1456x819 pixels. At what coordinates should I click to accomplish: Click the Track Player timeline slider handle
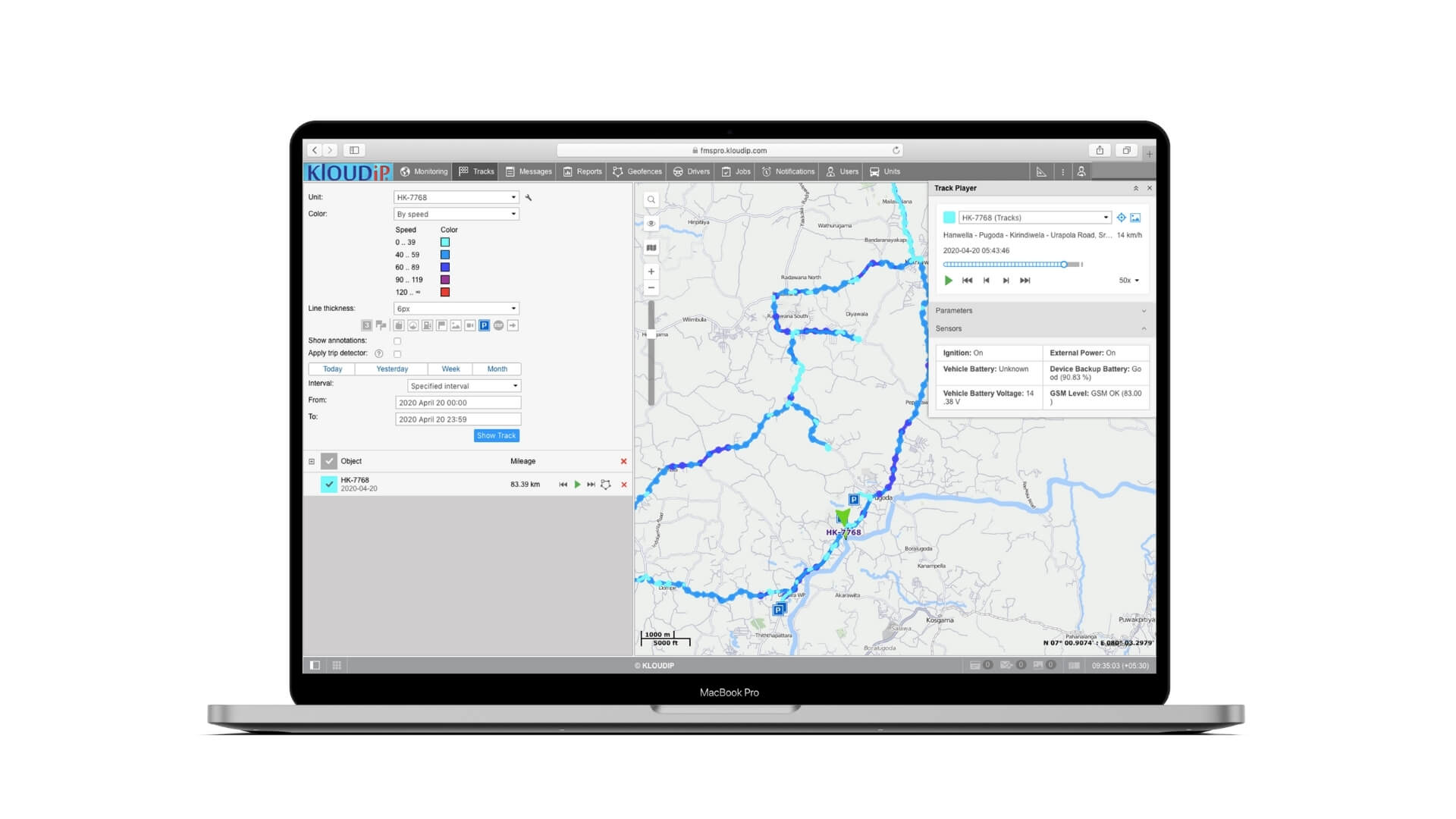1064,265
